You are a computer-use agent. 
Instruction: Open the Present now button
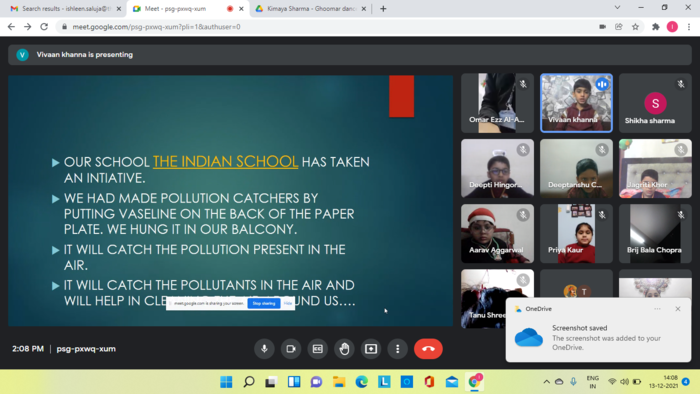pos(371,349)
